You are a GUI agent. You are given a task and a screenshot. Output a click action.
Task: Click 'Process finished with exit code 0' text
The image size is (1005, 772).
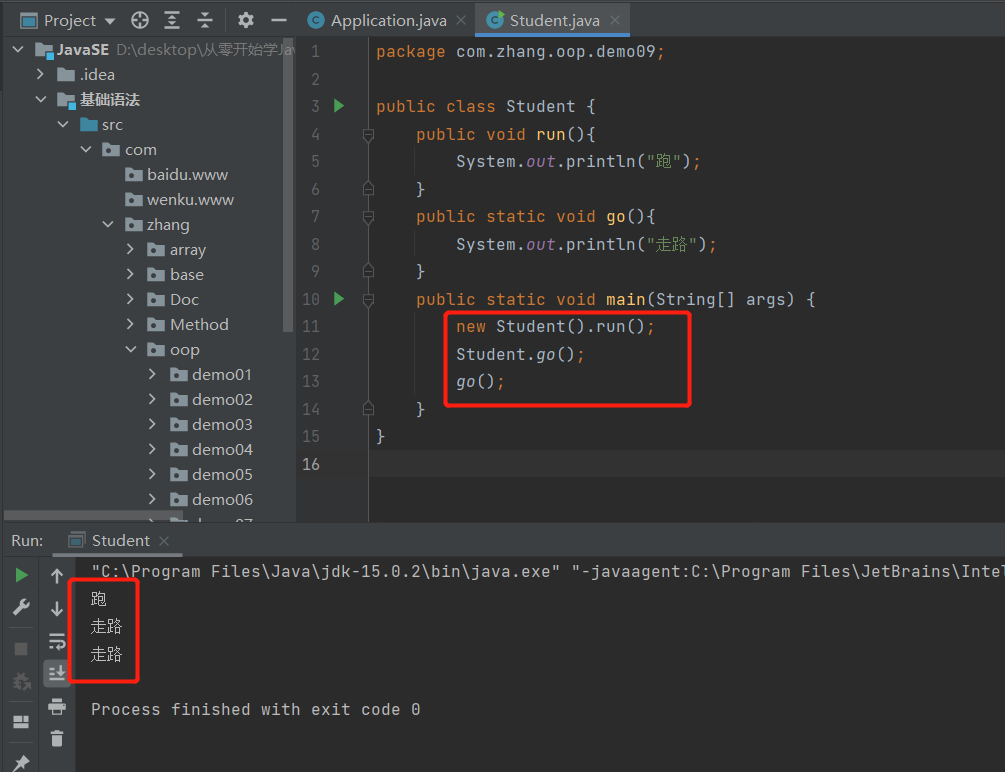[255, 709]
